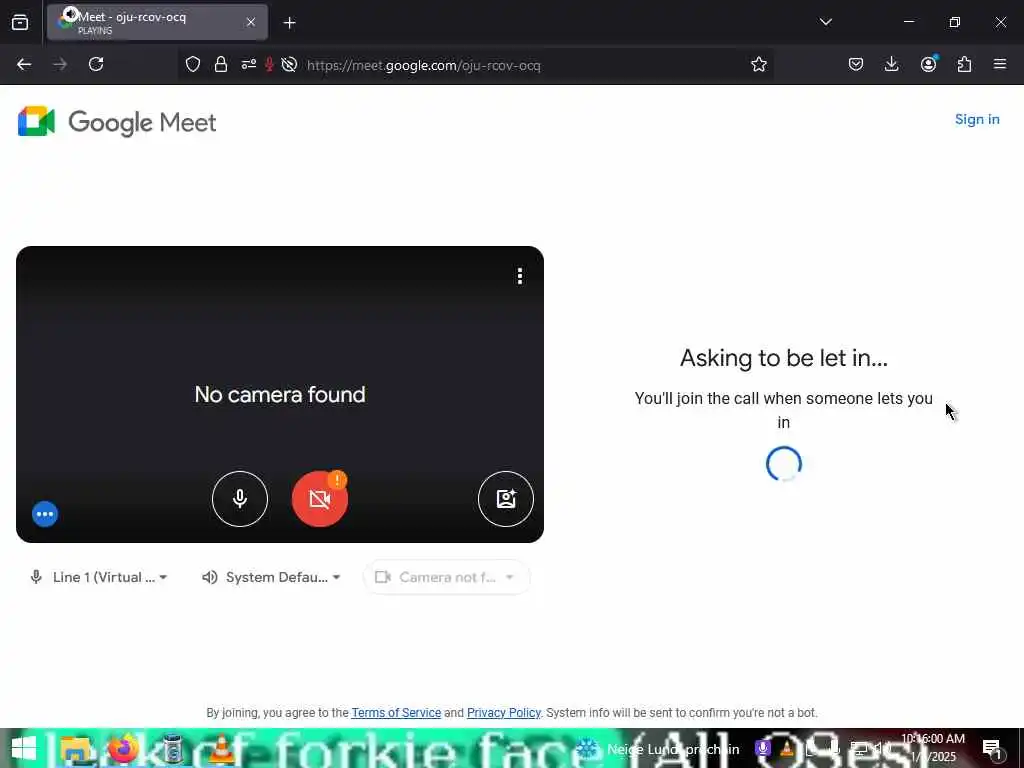The width and height of the screenshot is (1024, 768).
Task: Click the taskbar clock showing 10:16:00 AM
Action: coord(933,748)
